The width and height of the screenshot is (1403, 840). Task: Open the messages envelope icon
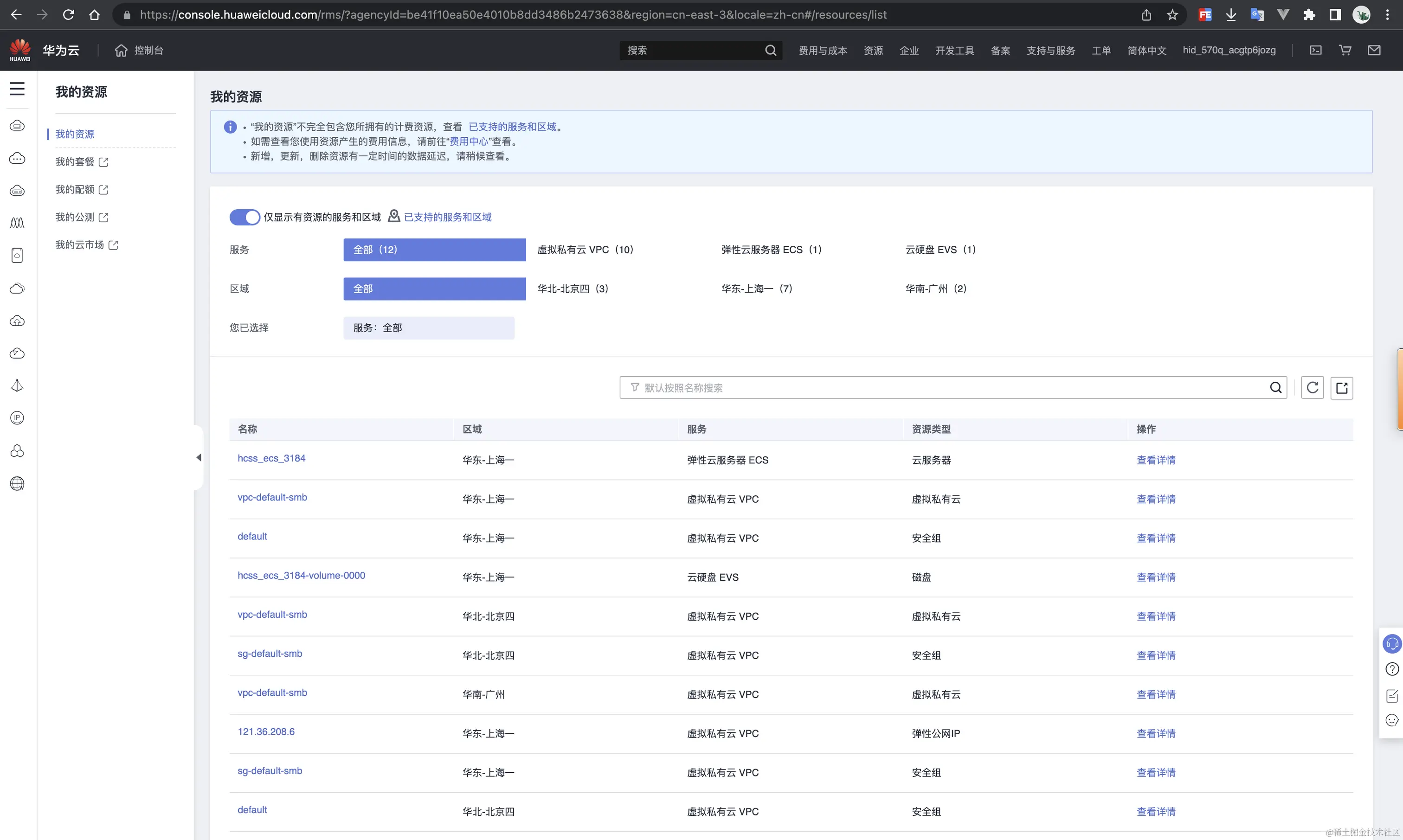pyautogui.click(x=1374, y=51)
